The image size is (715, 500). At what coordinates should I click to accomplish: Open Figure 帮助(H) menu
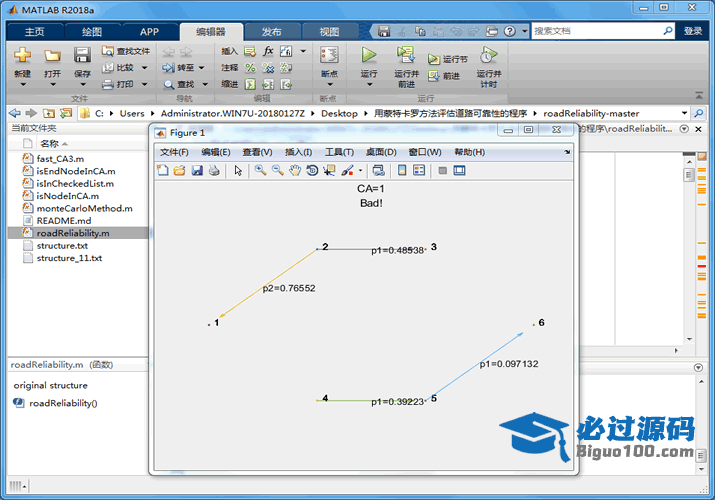click(469, 152)
